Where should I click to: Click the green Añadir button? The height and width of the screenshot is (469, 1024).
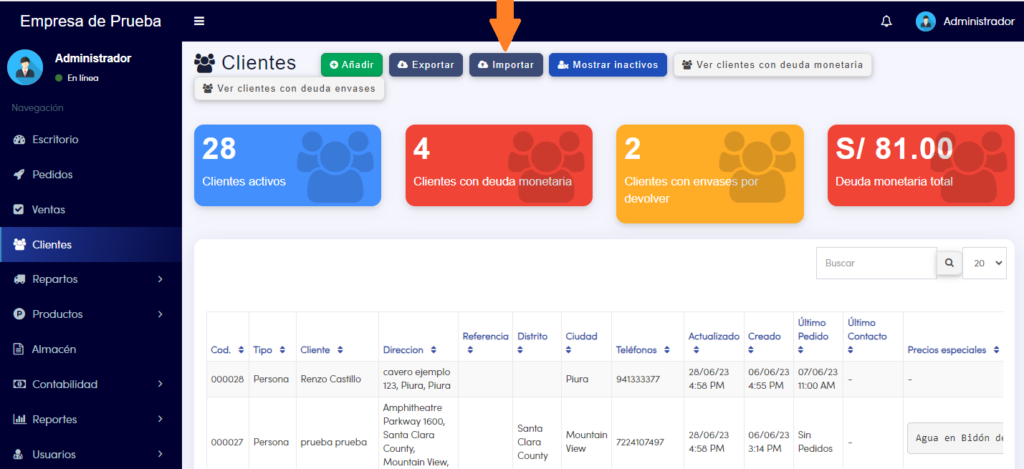[x=351, y=65]
